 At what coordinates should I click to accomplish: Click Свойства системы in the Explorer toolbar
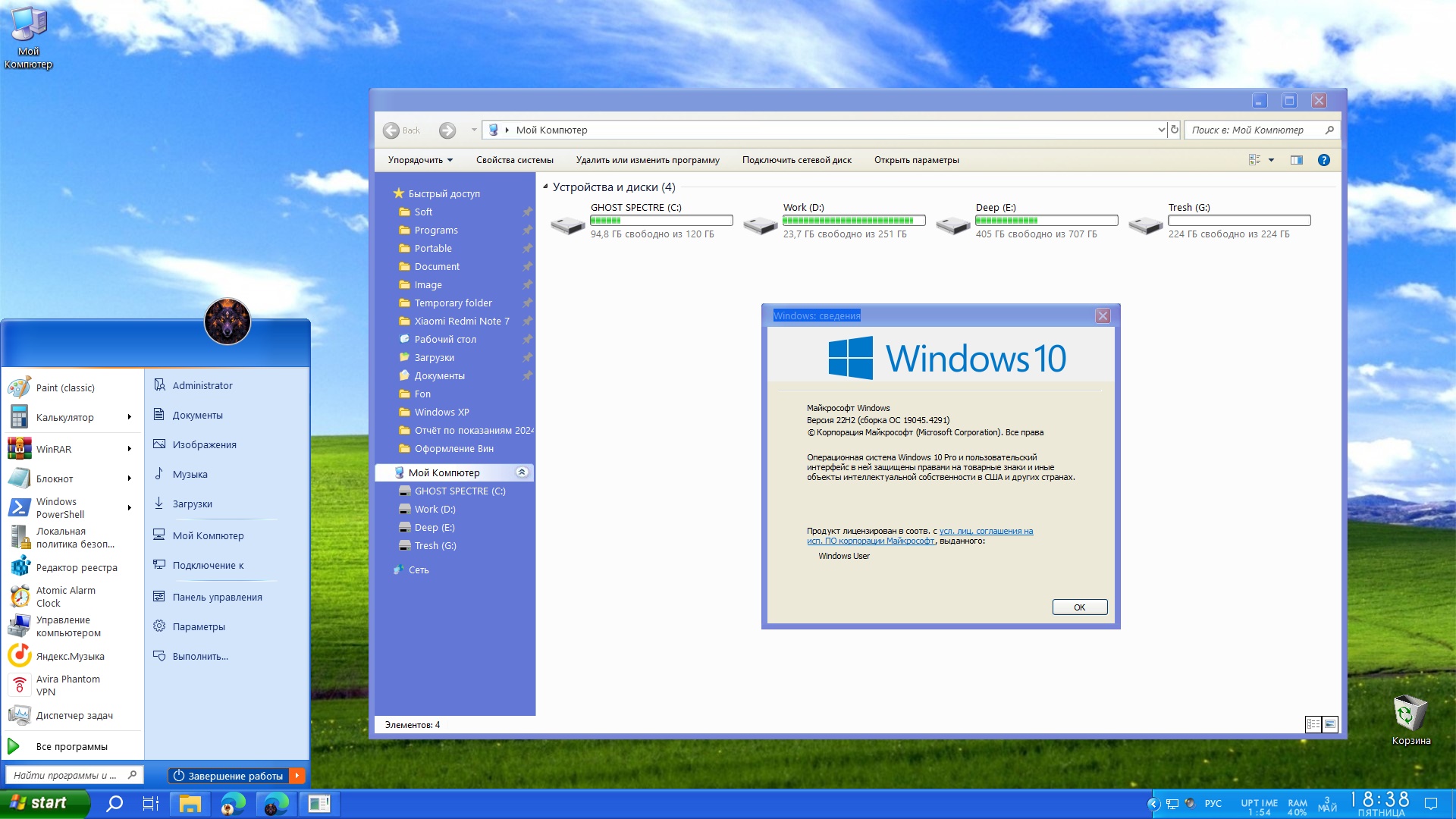[x=515, y=160]
